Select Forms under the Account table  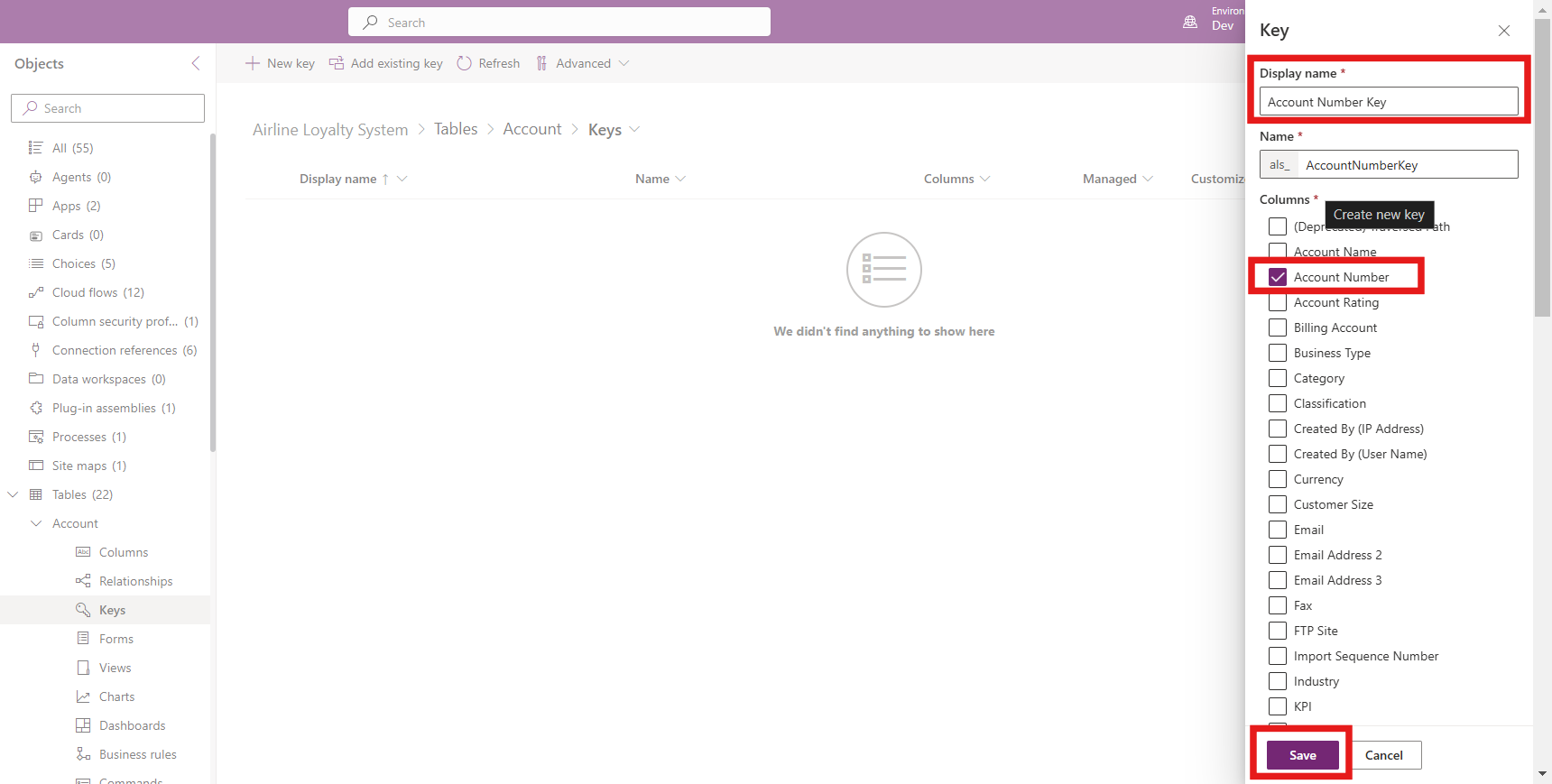point(115,639)
